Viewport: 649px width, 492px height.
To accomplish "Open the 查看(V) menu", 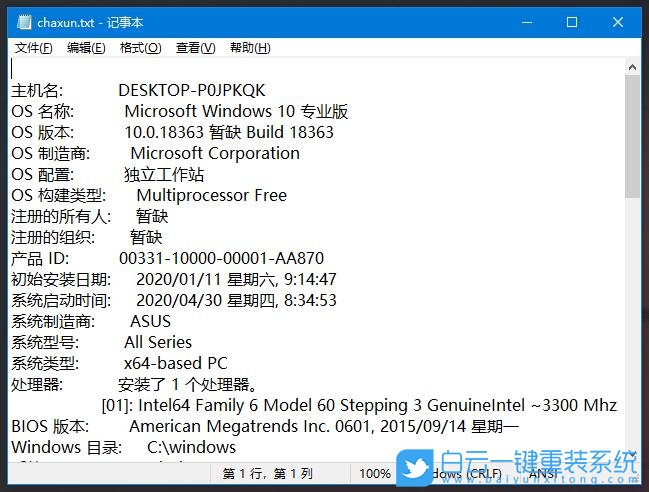I will click(x=195, y=48).
